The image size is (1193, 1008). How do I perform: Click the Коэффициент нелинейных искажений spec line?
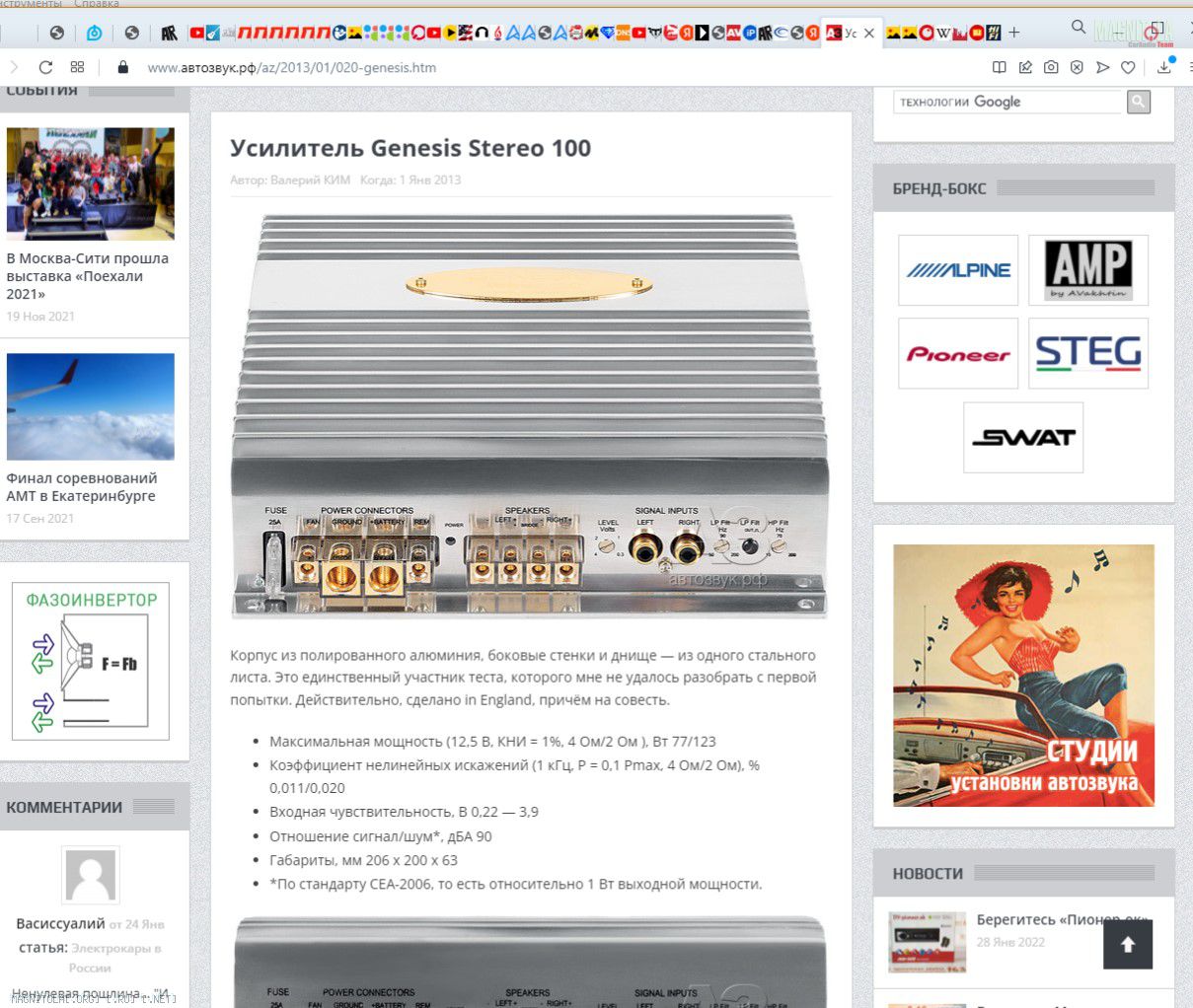point(514,776)
